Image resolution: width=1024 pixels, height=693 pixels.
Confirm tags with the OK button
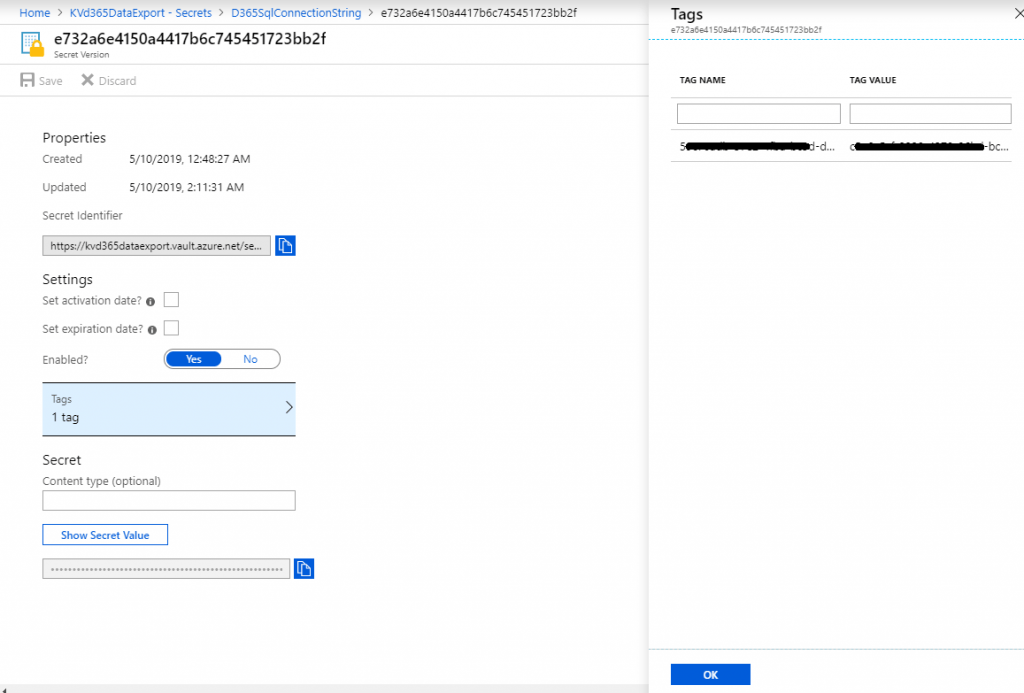pos(711,675)
